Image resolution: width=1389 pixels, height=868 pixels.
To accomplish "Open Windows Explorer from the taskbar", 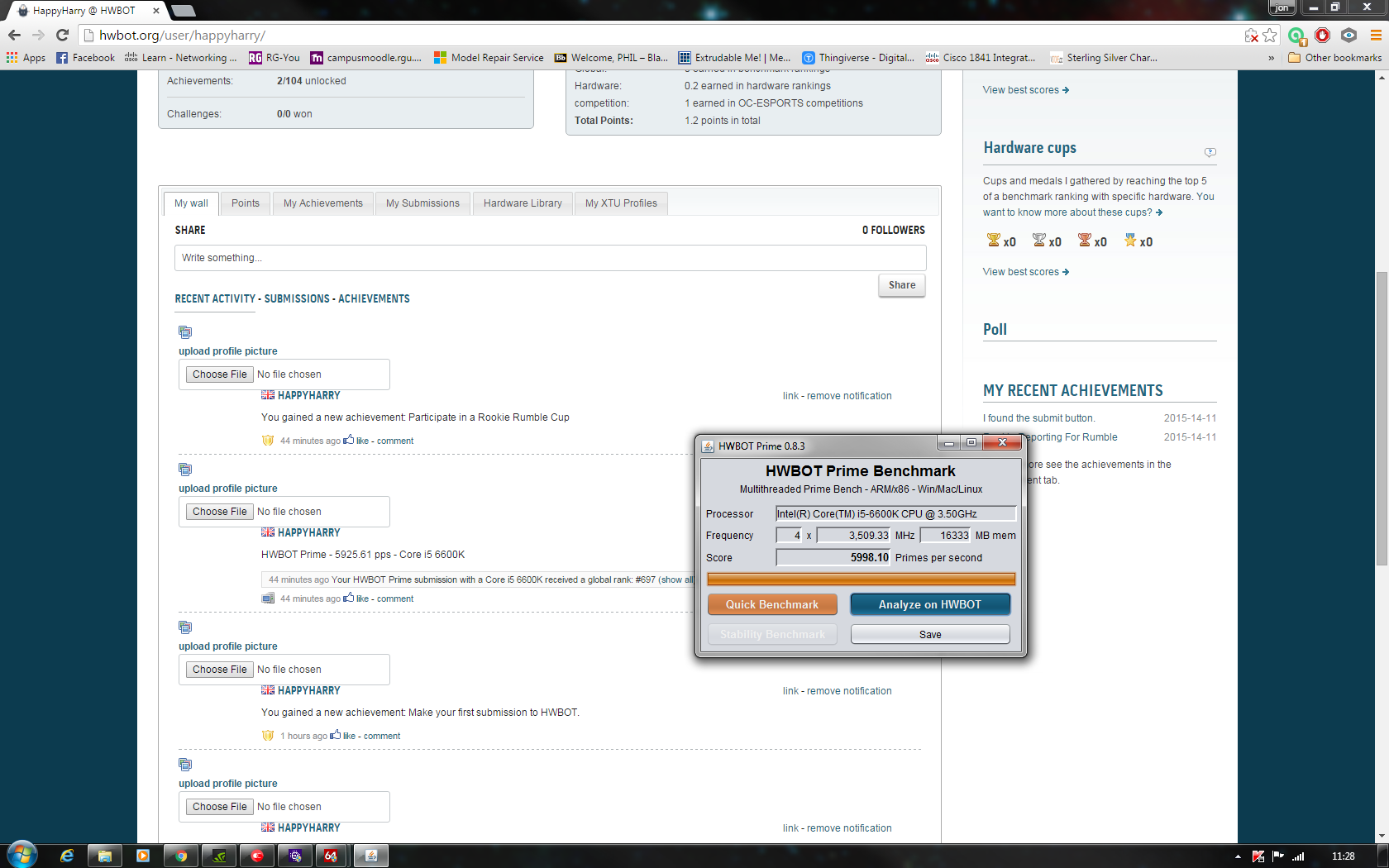I will 105,856.
